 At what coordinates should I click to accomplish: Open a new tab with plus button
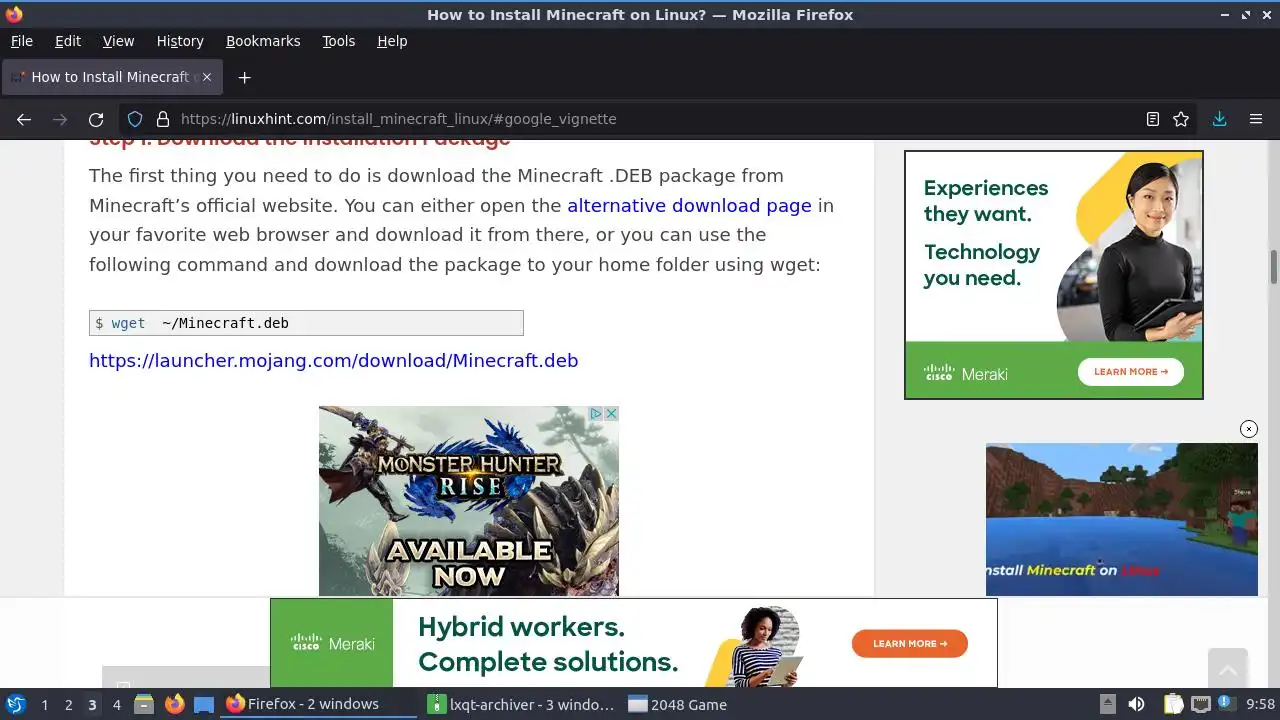point(244,77)
